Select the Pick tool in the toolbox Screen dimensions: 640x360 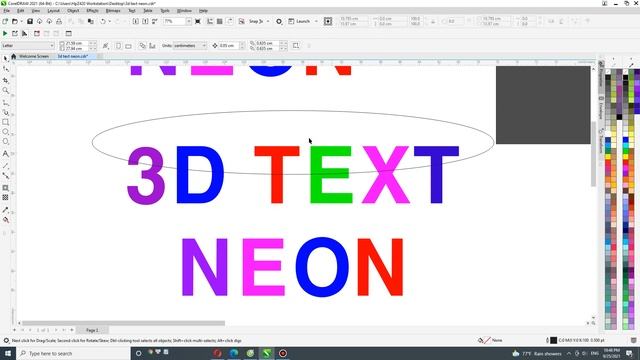click(x=6, y=58)
